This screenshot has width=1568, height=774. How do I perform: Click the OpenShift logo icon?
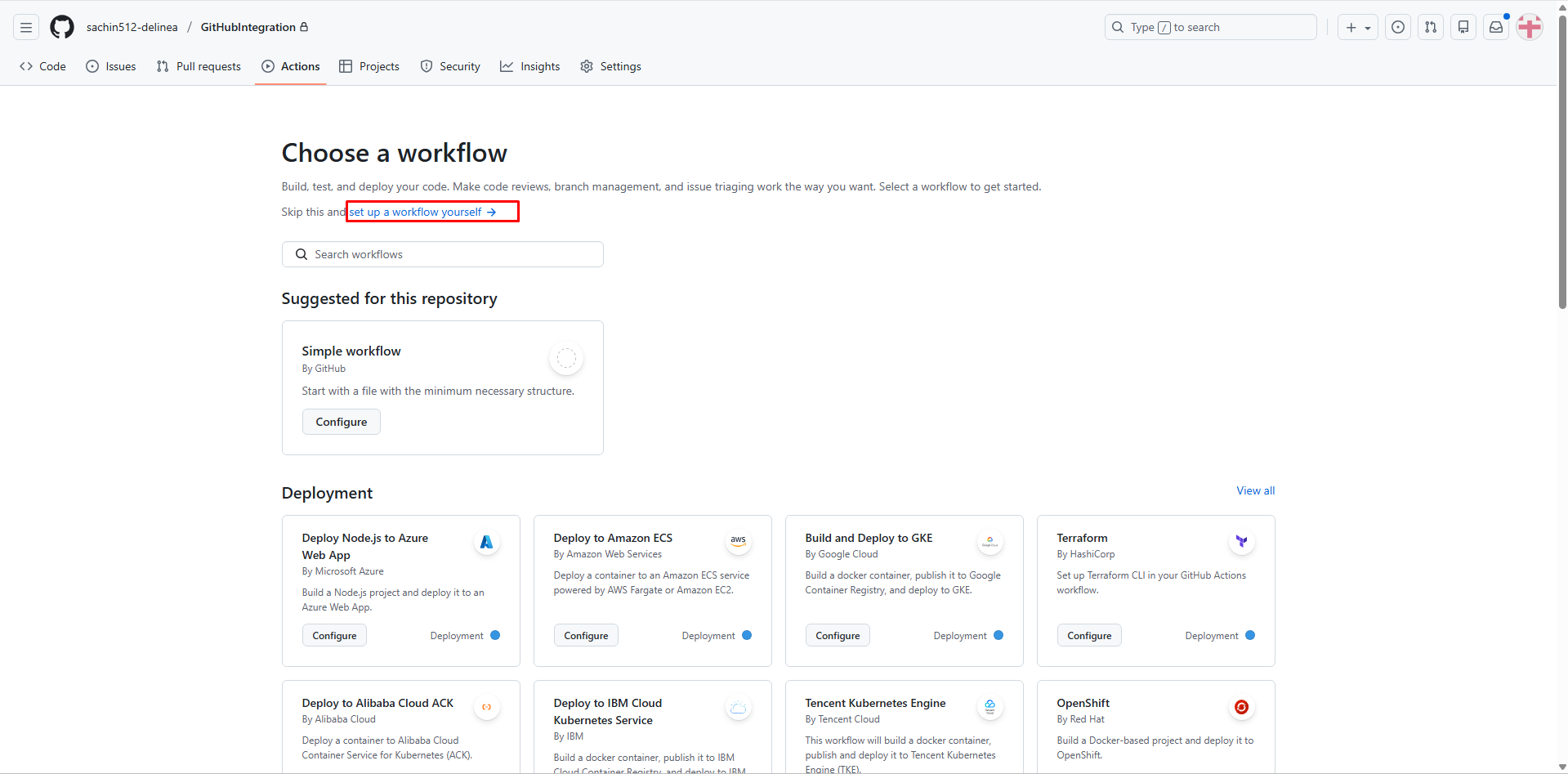(x=1241, y=707)
